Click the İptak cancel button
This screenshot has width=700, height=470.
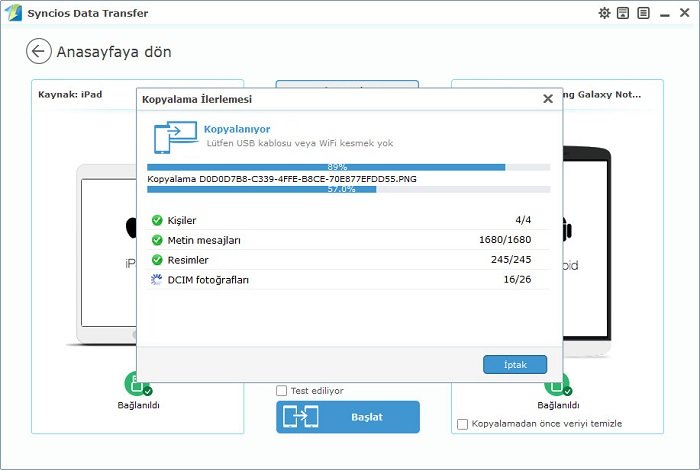[515, 365]
